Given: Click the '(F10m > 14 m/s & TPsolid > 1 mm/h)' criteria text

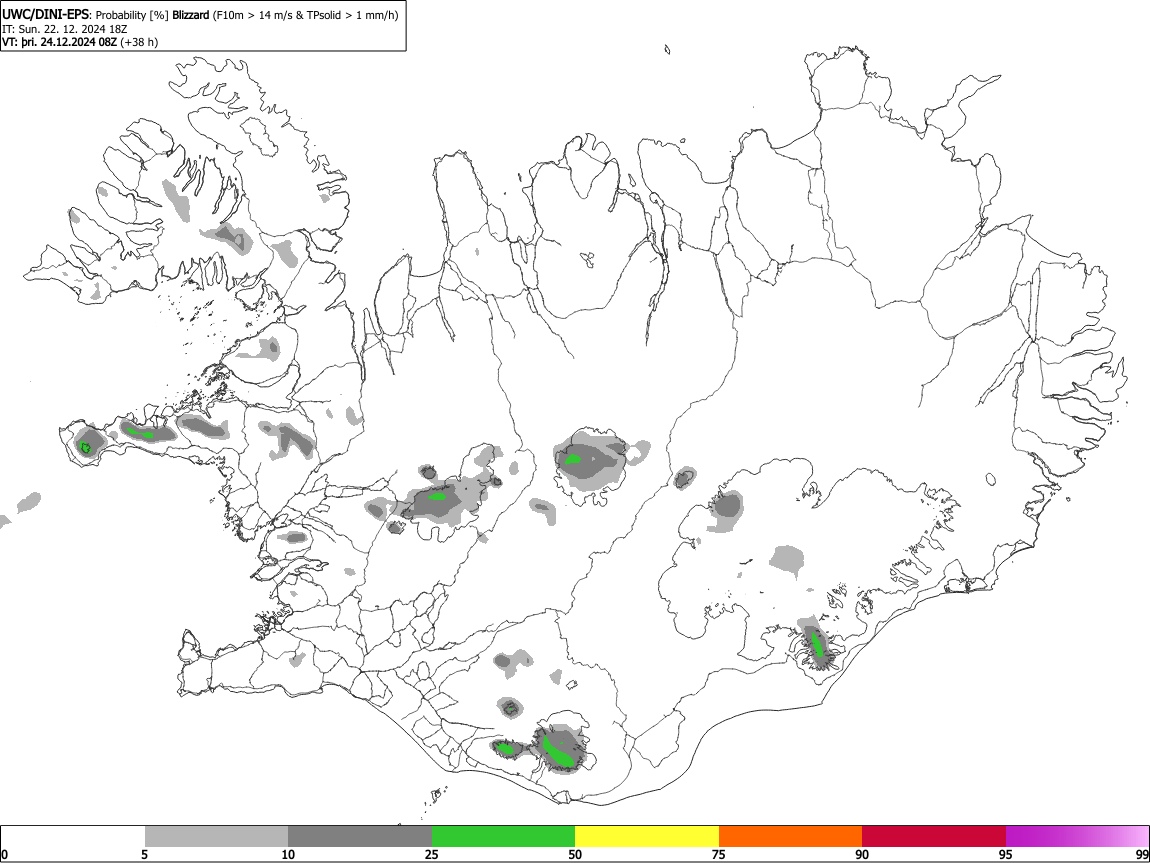Looking at the screenshot, I should pos(306,15).
